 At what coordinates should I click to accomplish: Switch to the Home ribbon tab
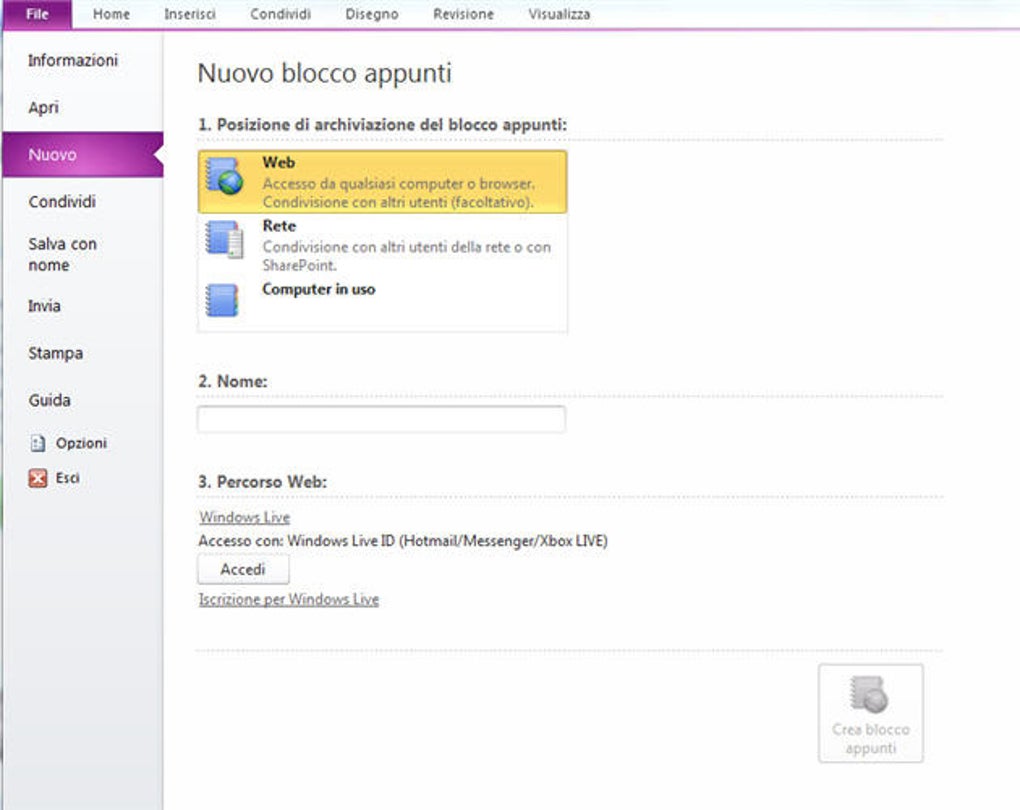click(111, 14)
